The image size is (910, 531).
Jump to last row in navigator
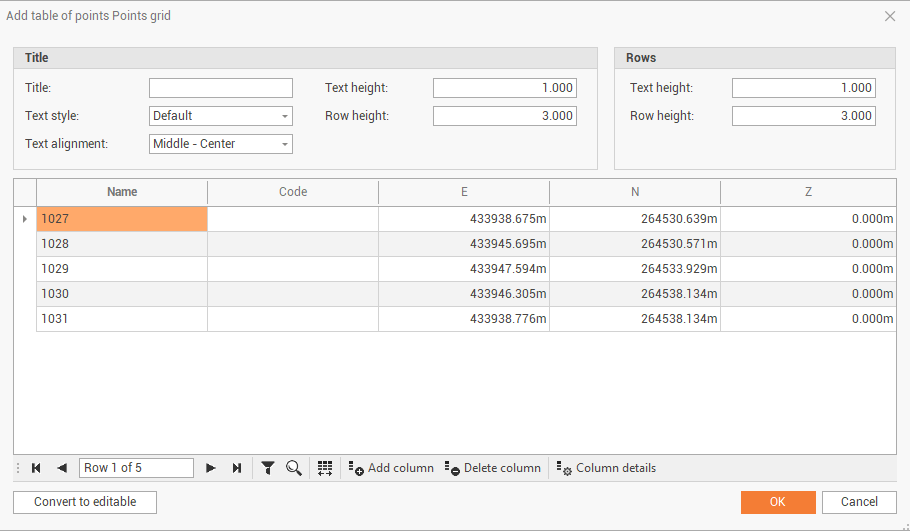237,468
